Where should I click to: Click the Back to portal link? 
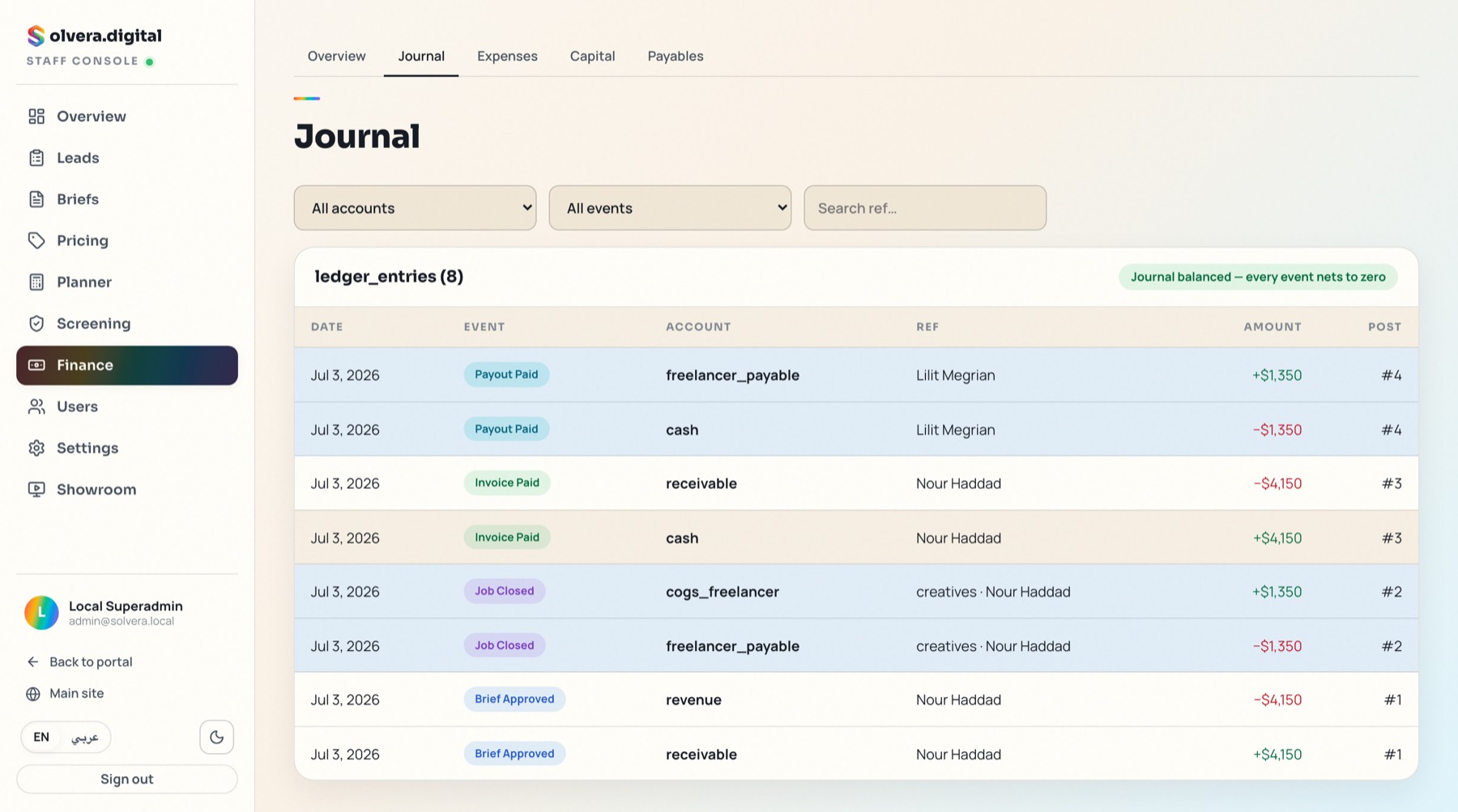91,661
